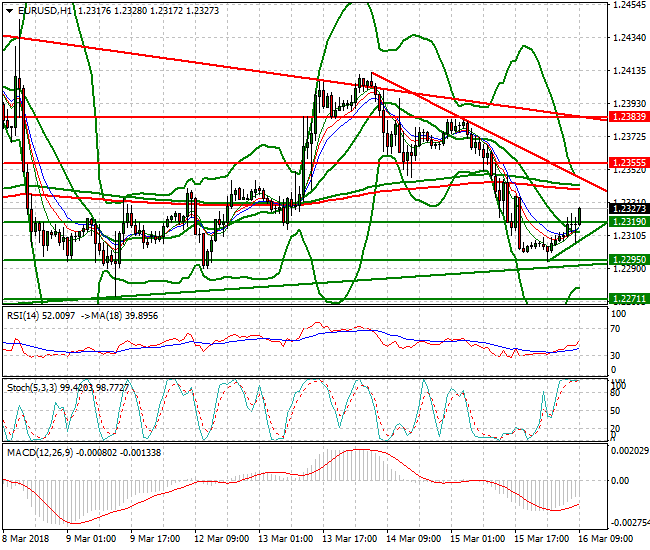Select the MACD scale value 0.002029

630,451
